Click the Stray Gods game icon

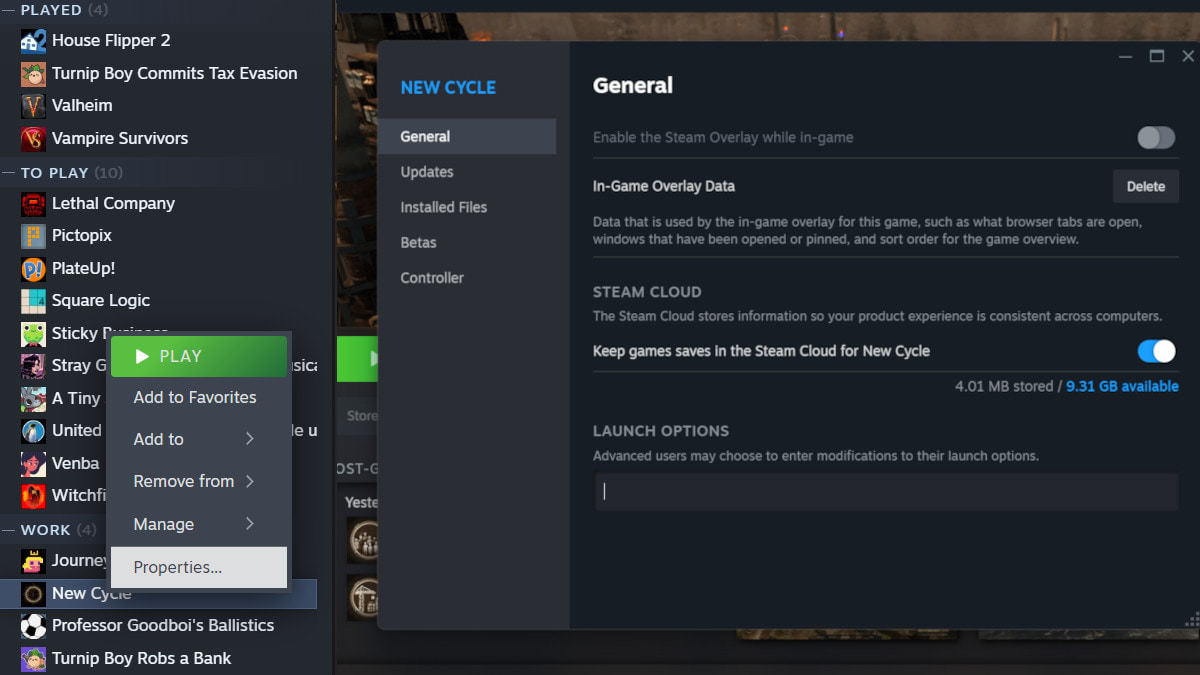coord(34,366)
